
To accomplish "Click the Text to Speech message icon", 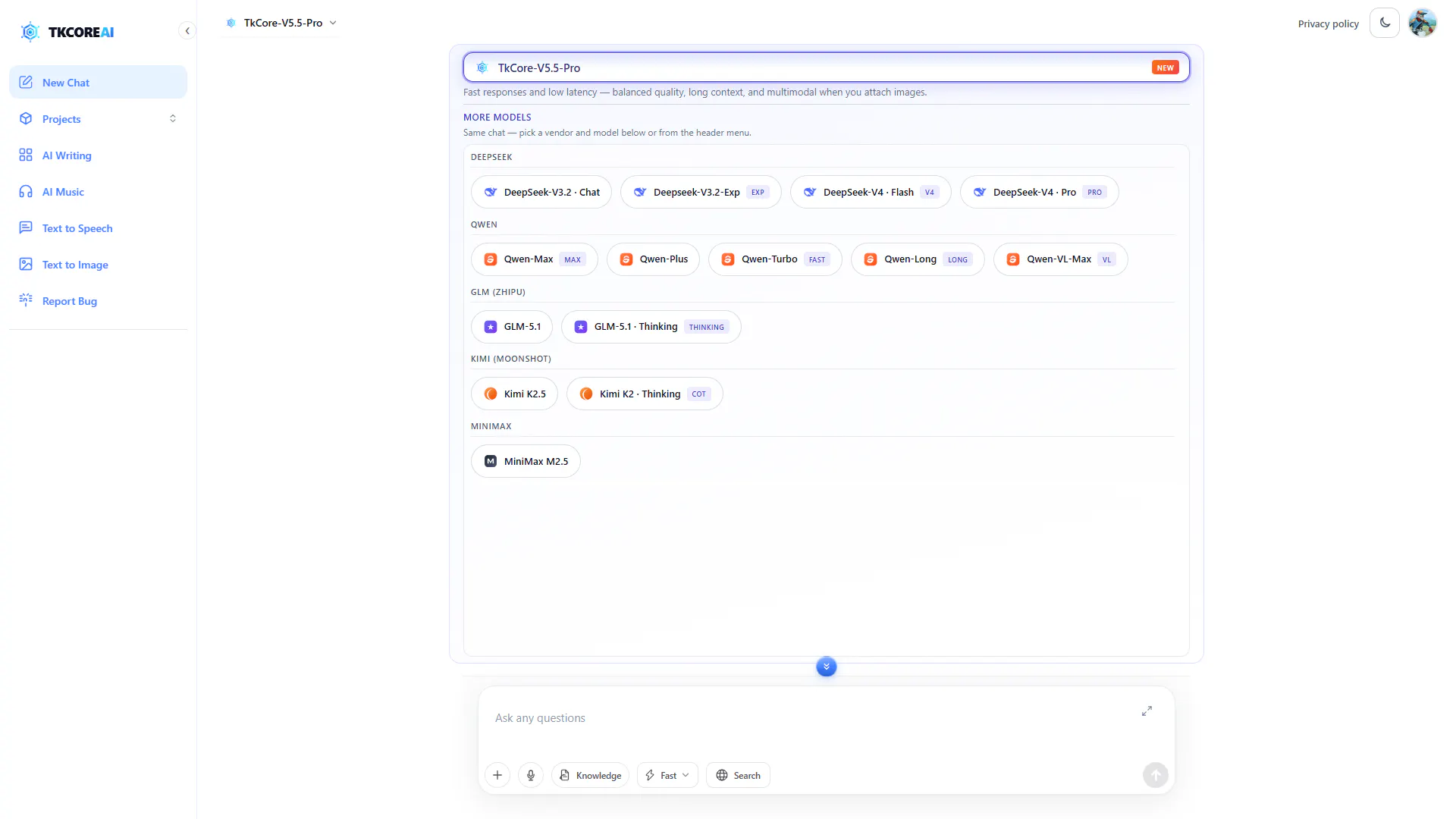I will pyautogui.click(x=26, y=227).
